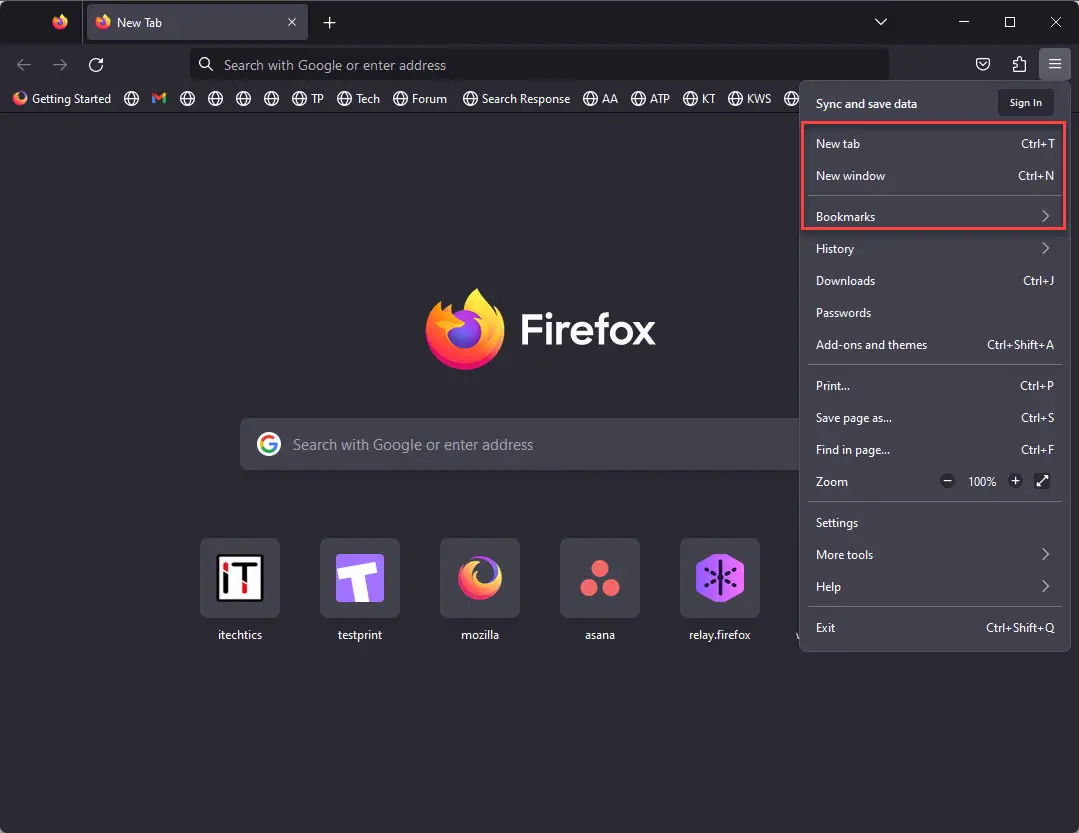
Task: Go back one page
Action: pos(24,65)
